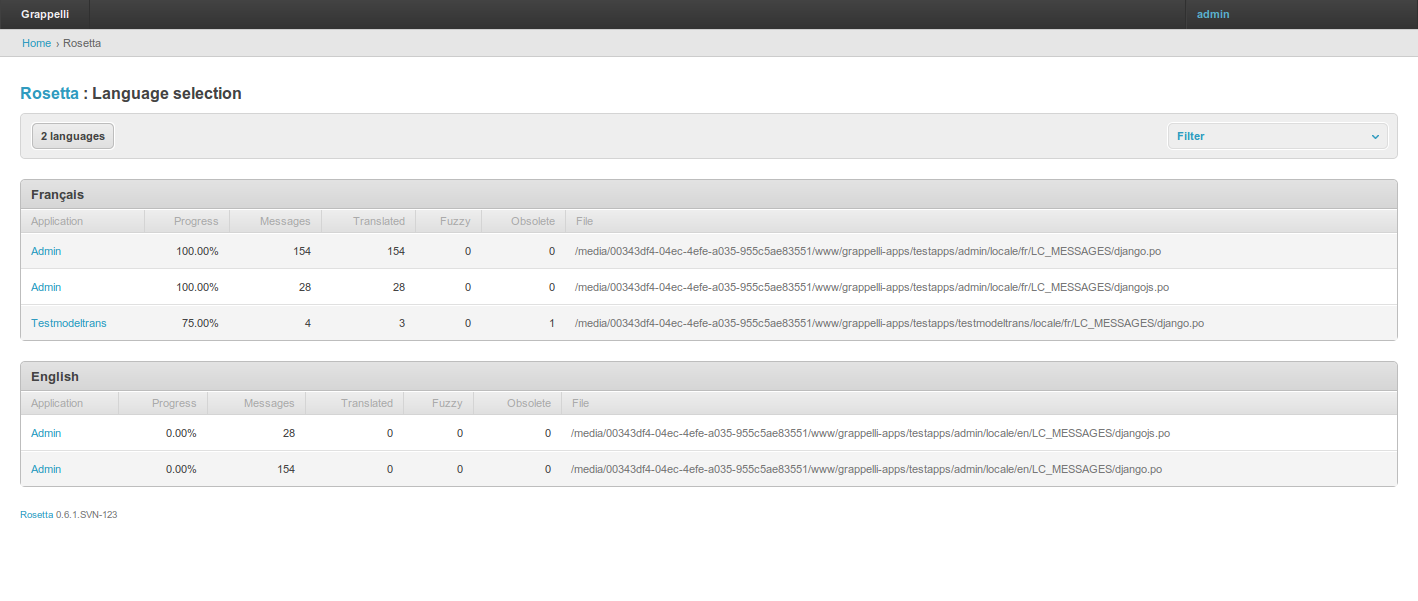This screenshot has height=601, width=1418.
Task: Click the en admin django.po file path
Action: tap(866, 469)
